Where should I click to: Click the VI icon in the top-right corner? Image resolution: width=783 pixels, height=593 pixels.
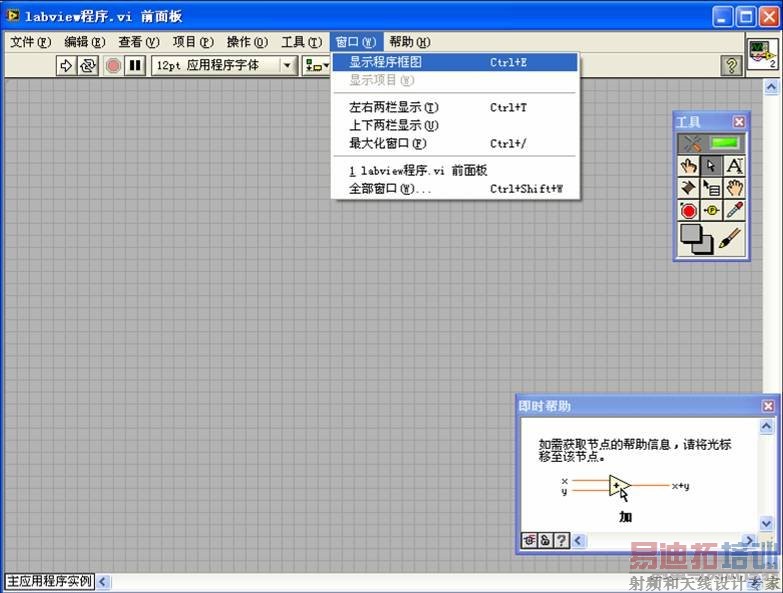tap(763, 54)
